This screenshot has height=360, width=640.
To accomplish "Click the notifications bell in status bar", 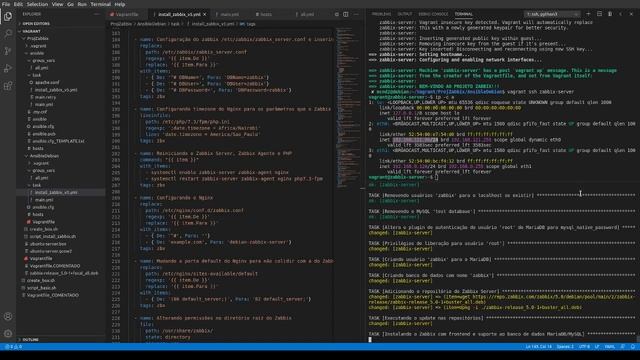I will pyautogui.click(x=633, y=347).
